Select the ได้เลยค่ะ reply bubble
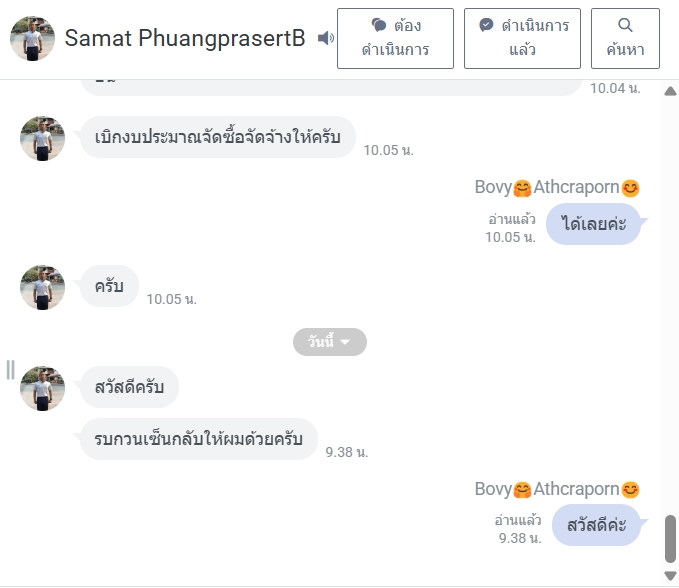The width and height of the screenshot is (679, 588). 594,223
